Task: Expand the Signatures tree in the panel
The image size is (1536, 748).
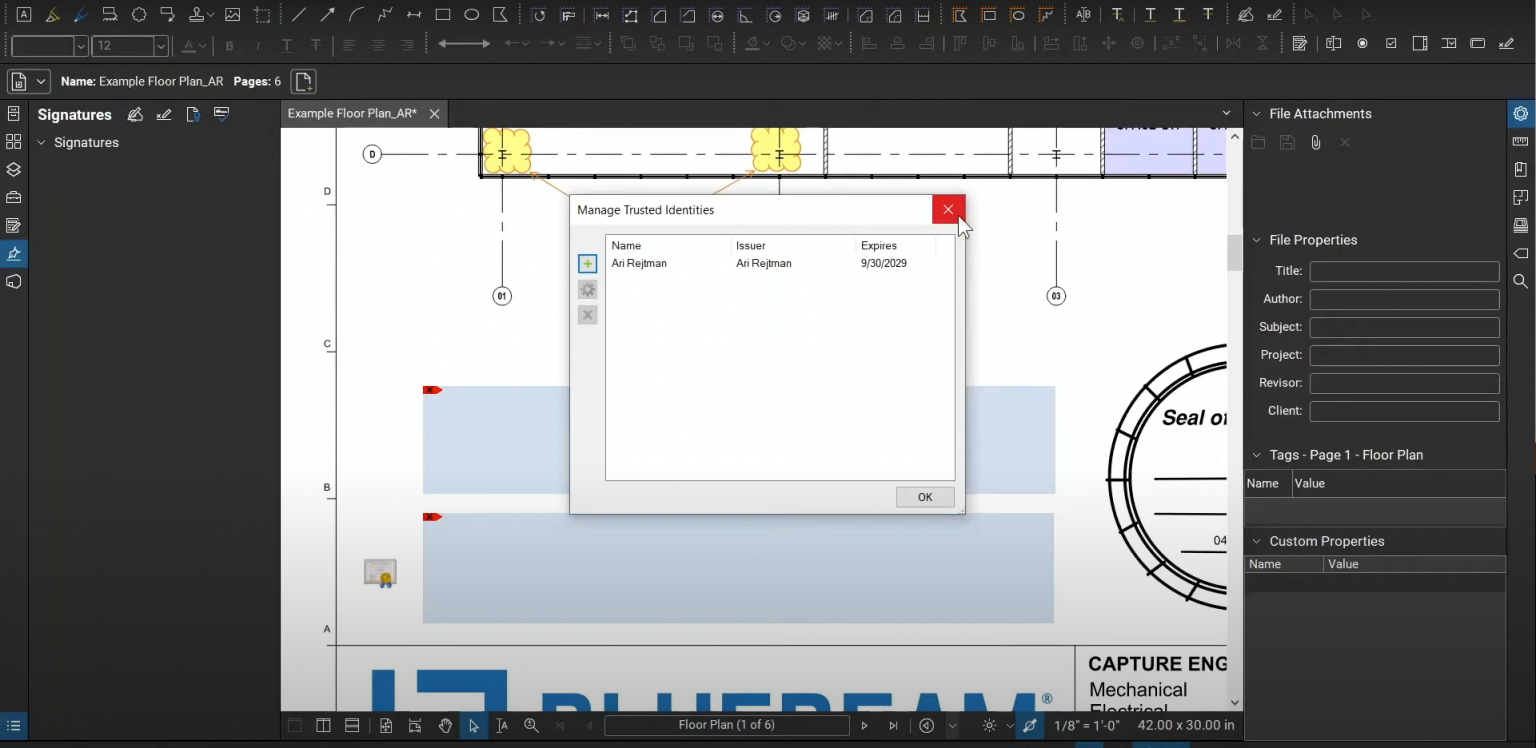Action: (x=41, y=142)
